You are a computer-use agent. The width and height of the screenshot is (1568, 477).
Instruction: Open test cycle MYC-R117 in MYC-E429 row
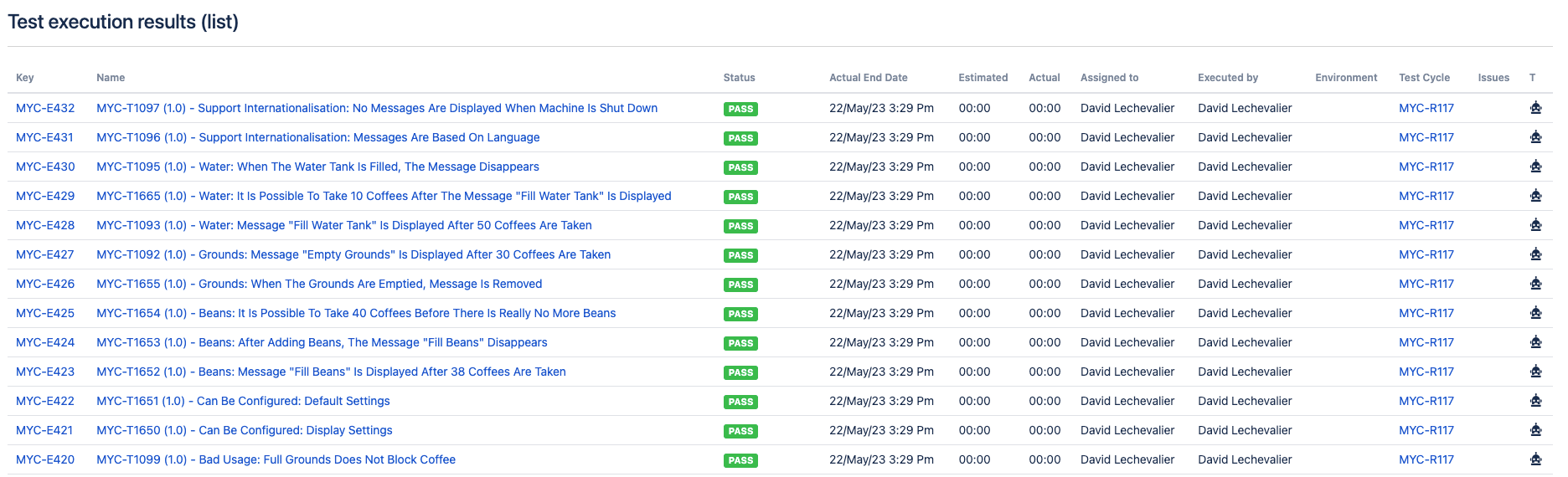point(1426,196)
